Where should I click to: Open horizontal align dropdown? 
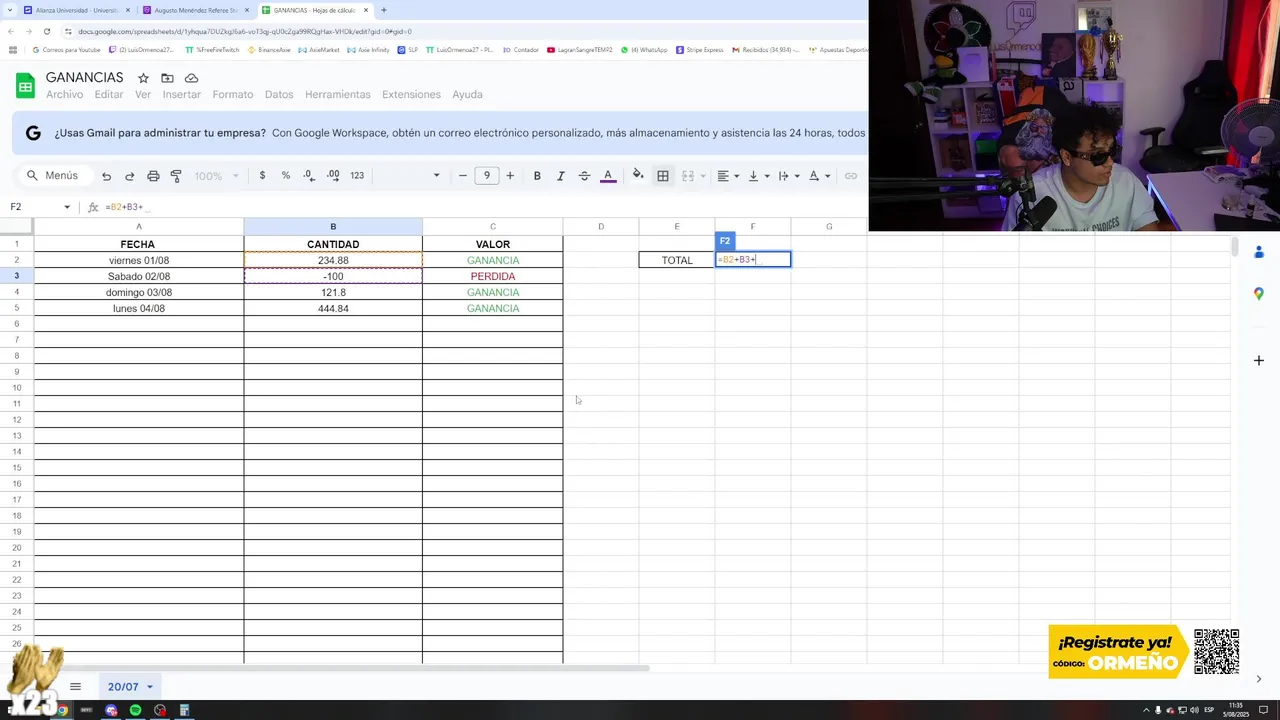pyautogui.click(x=728, y=176)
